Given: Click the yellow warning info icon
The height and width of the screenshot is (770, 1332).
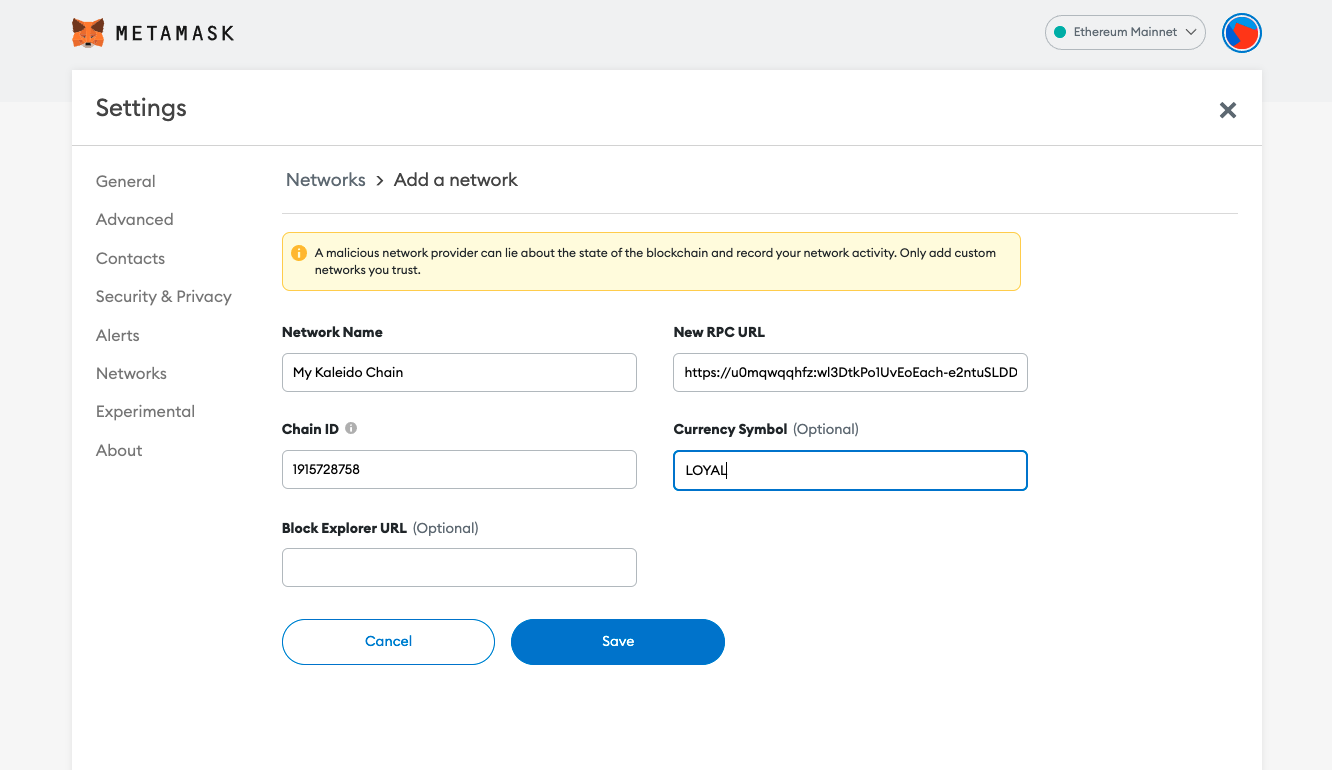Looking at the screenshot, I should click(299, 253).
